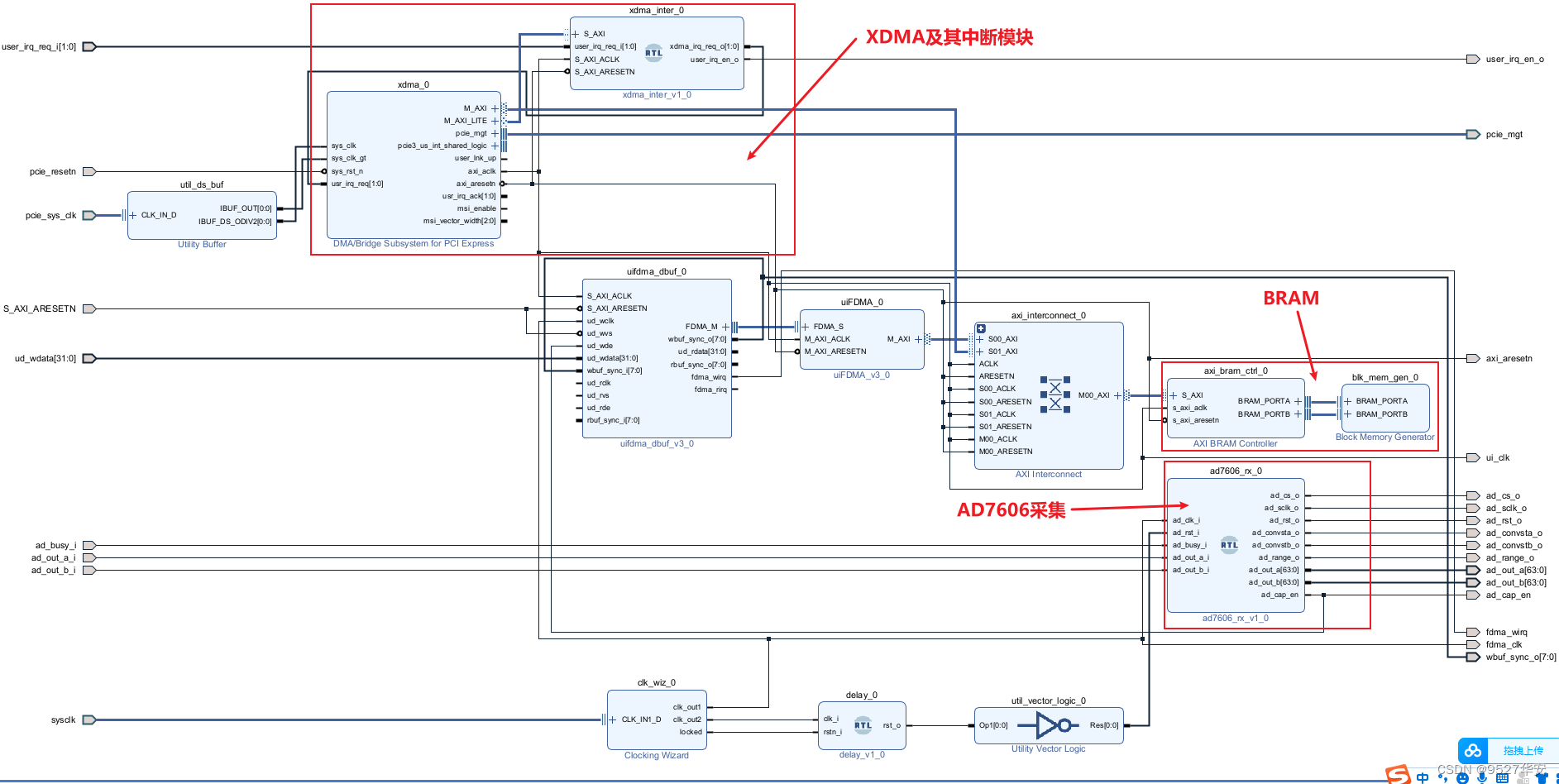The image size is (1559, 784).
Task: Select the ad_out_b_i input port symbol
Action: click(x=89, y=570)
